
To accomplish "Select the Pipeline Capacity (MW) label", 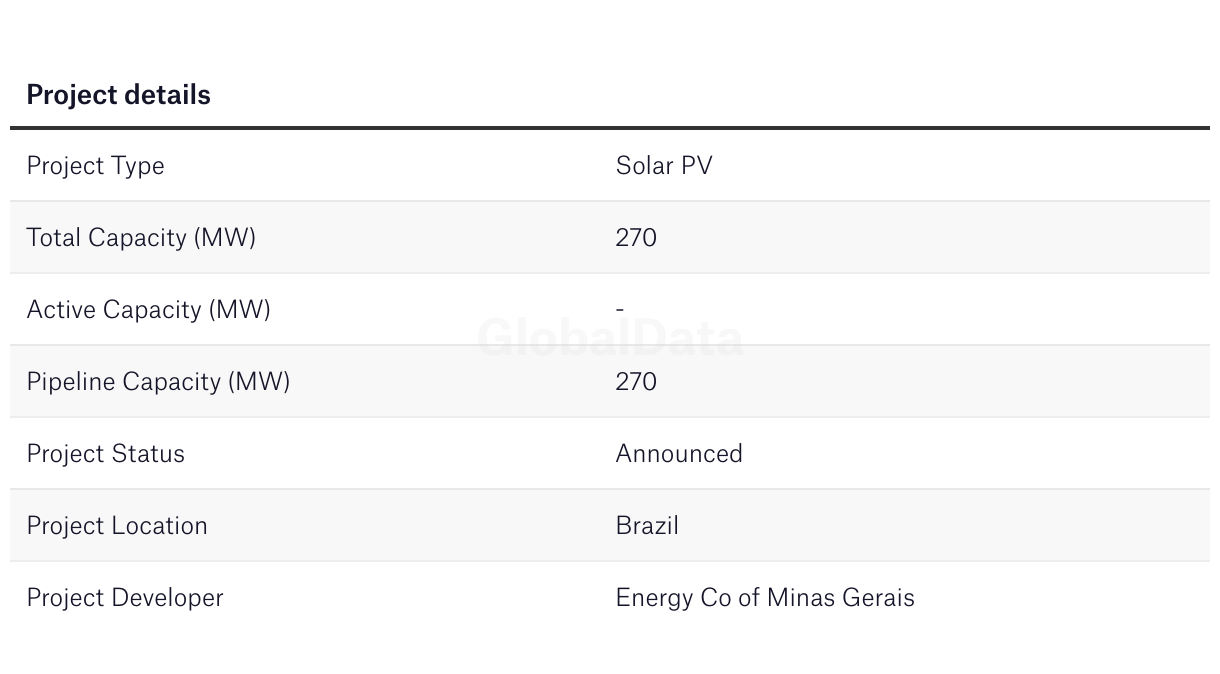I will pyautogui.click(x=158, y=382).
